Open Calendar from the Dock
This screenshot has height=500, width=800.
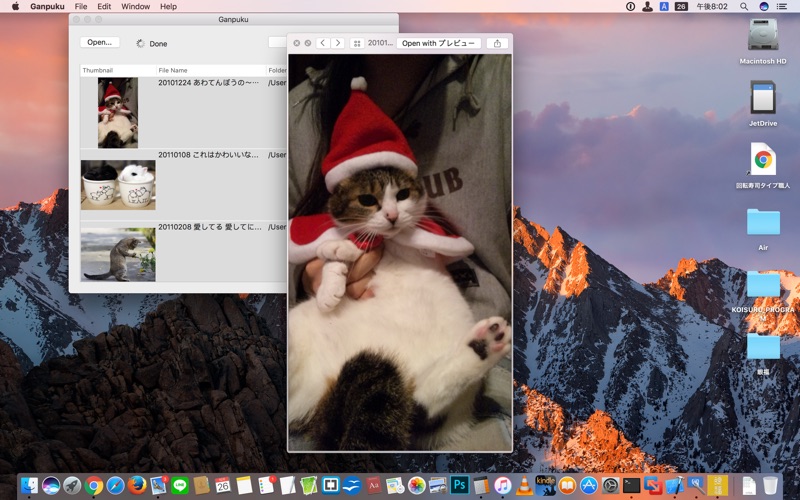[222, 485]
